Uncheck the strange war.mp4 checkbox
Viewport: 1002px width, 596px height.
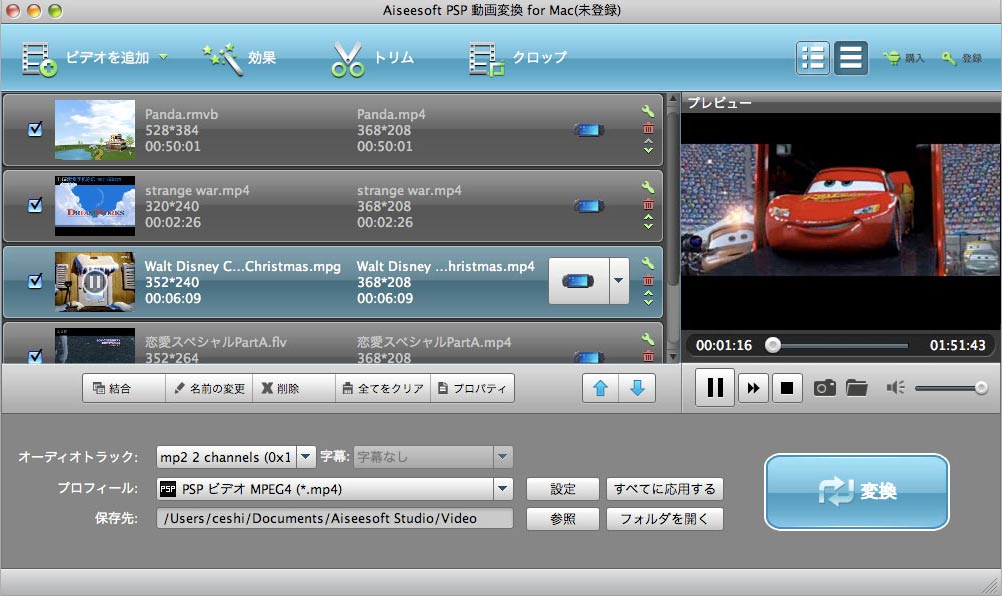35,205
